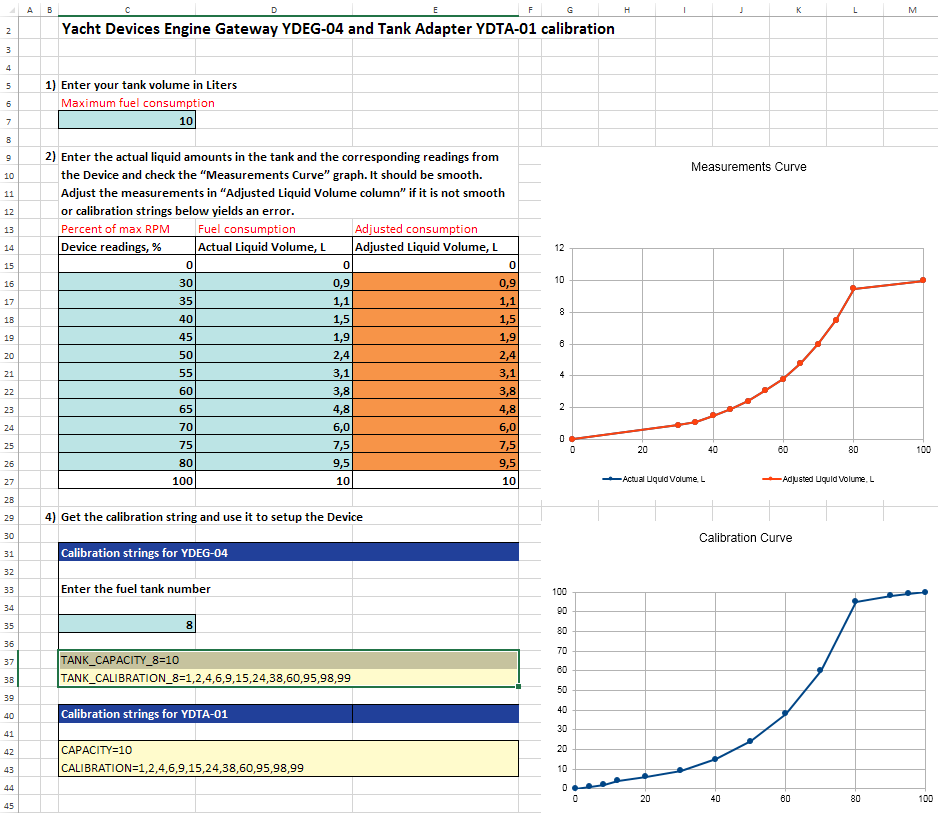
Task: Select column G header
Action: pyautogui.click(x=570, y=10)
